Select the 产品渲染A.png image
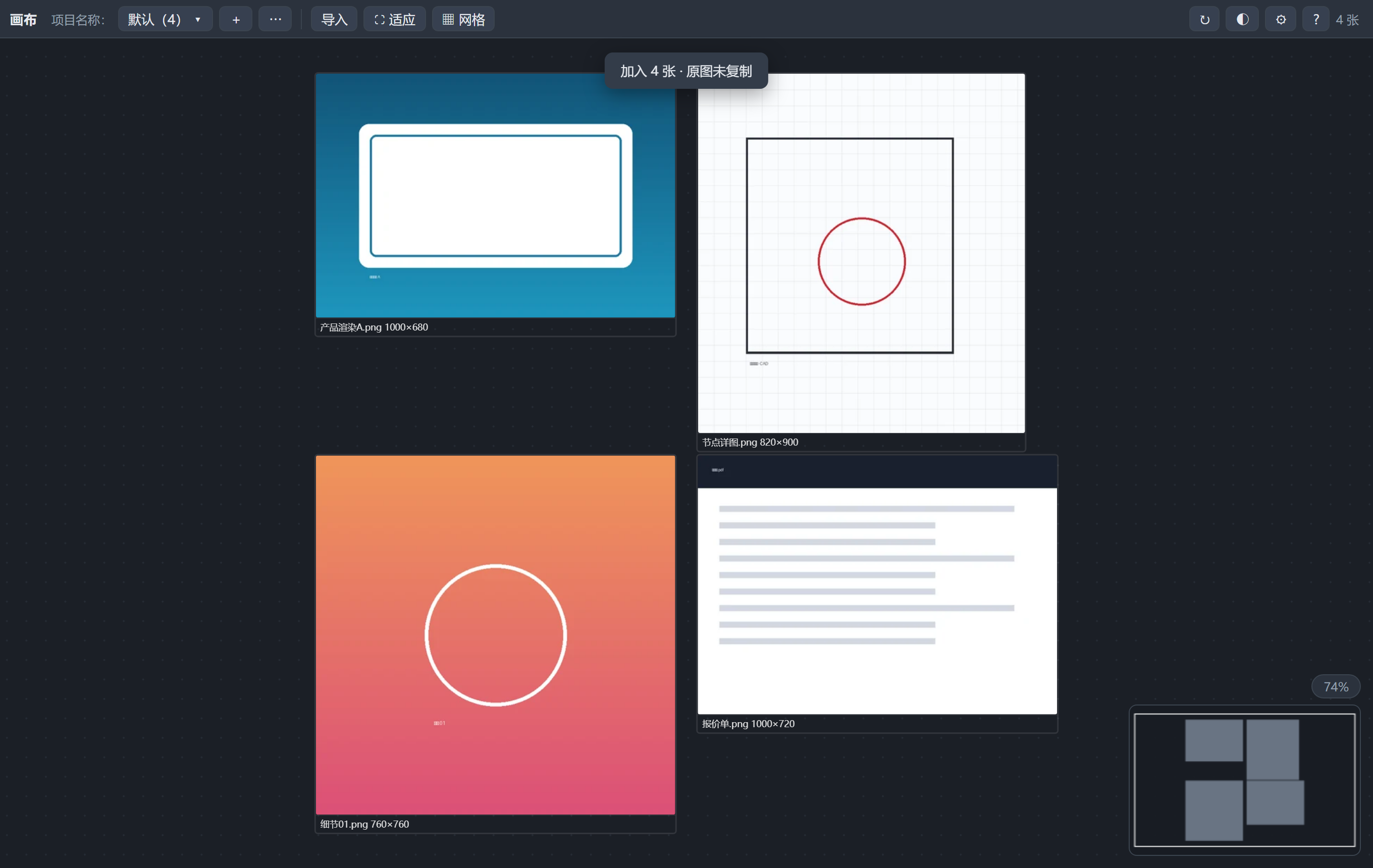The height and width of the screenshot is (868, 1373). pos(496,195)
